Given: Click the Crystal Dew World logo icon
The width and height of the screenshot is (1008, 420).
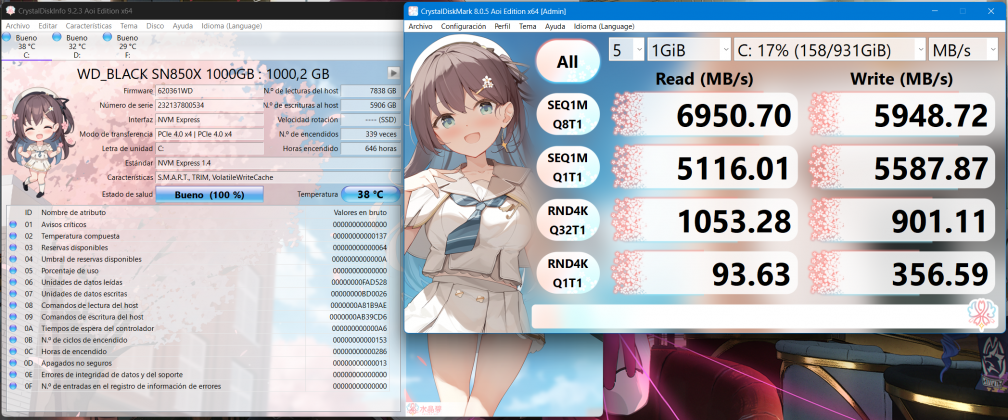Looking at the screenshot, I should point(980,315).
